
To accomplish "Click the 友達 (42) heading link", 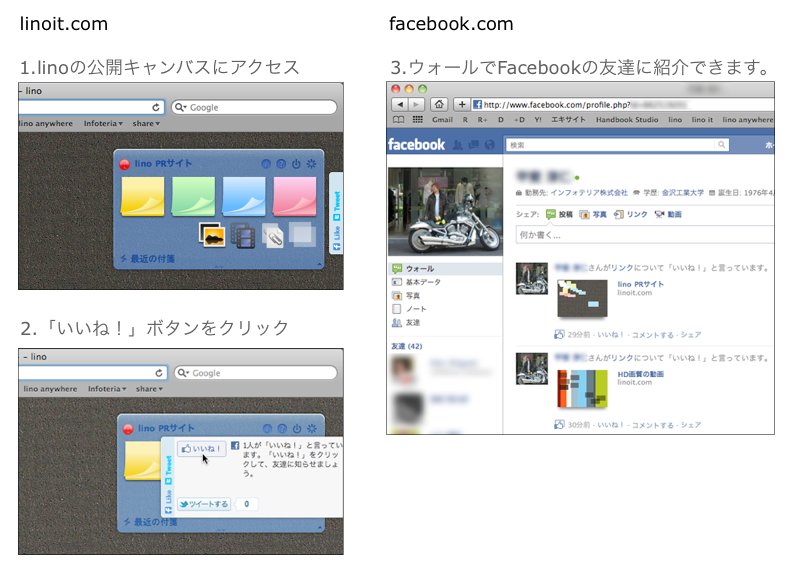I will (x=407, y=346).
